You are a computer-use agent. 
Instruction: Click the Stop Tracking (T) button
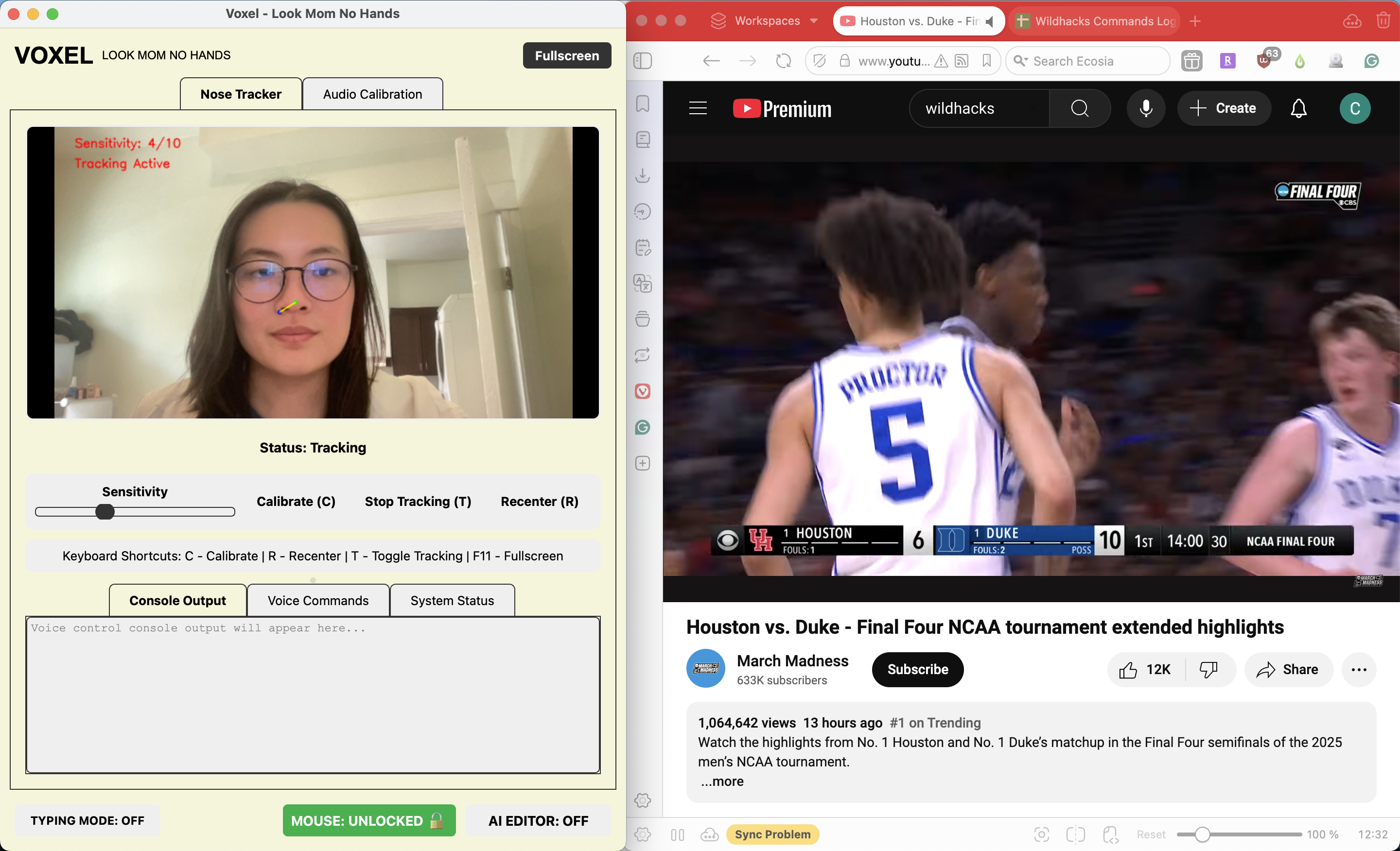click(418, 501)
